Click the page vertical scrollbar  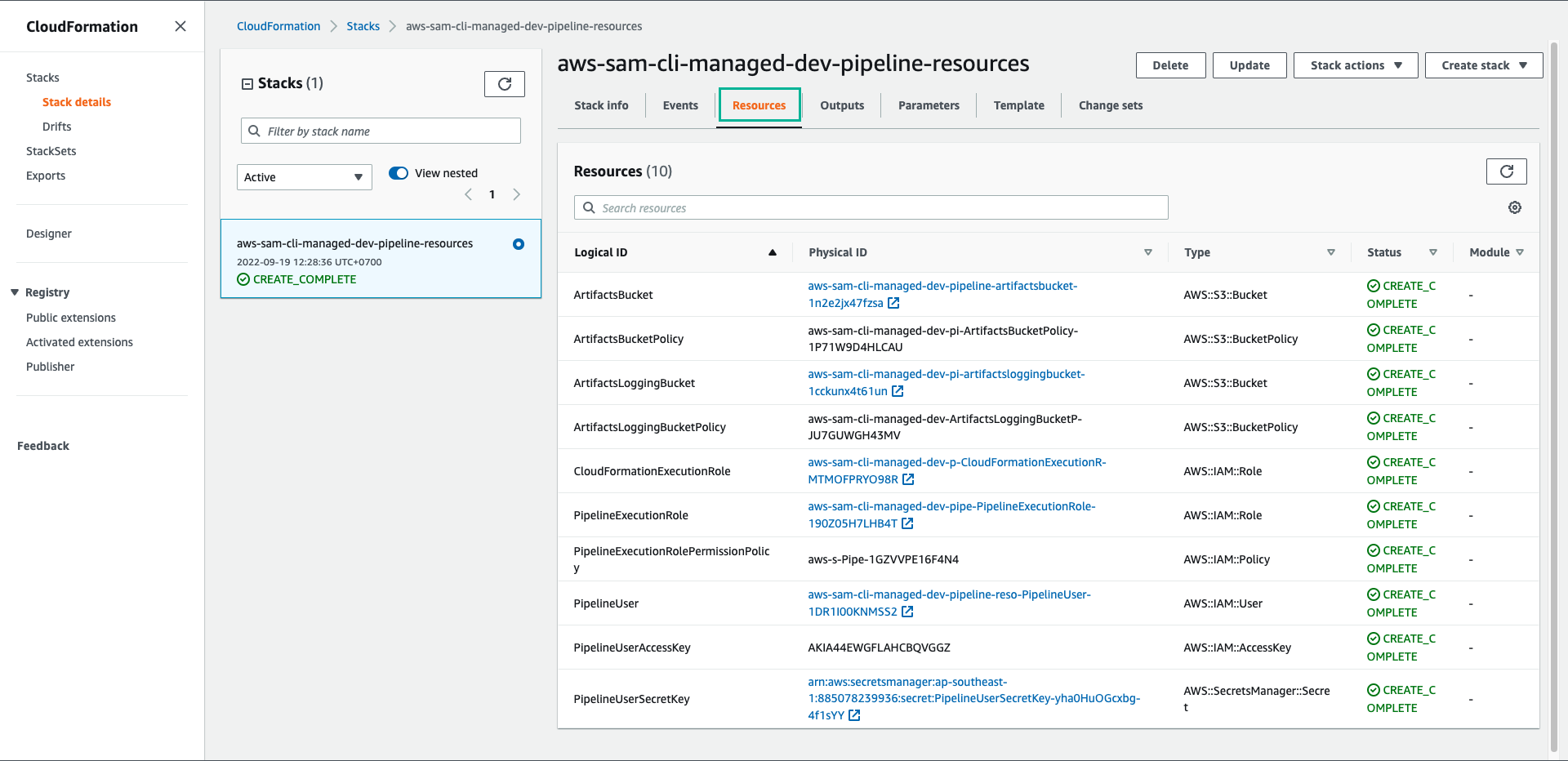(1554, 396)
